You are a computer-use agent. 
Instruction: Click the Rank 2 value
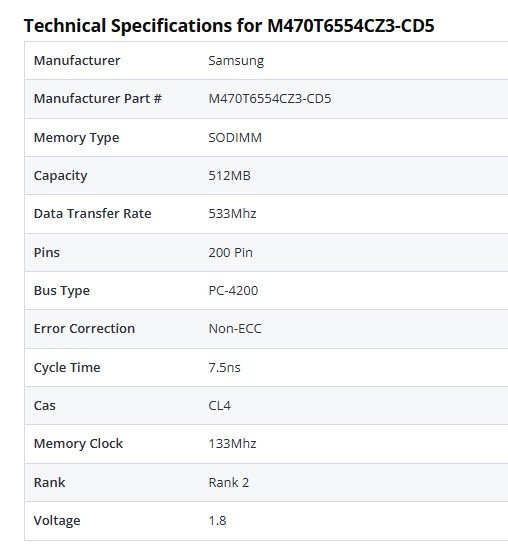pyautogui.click(x=229, y=483)
